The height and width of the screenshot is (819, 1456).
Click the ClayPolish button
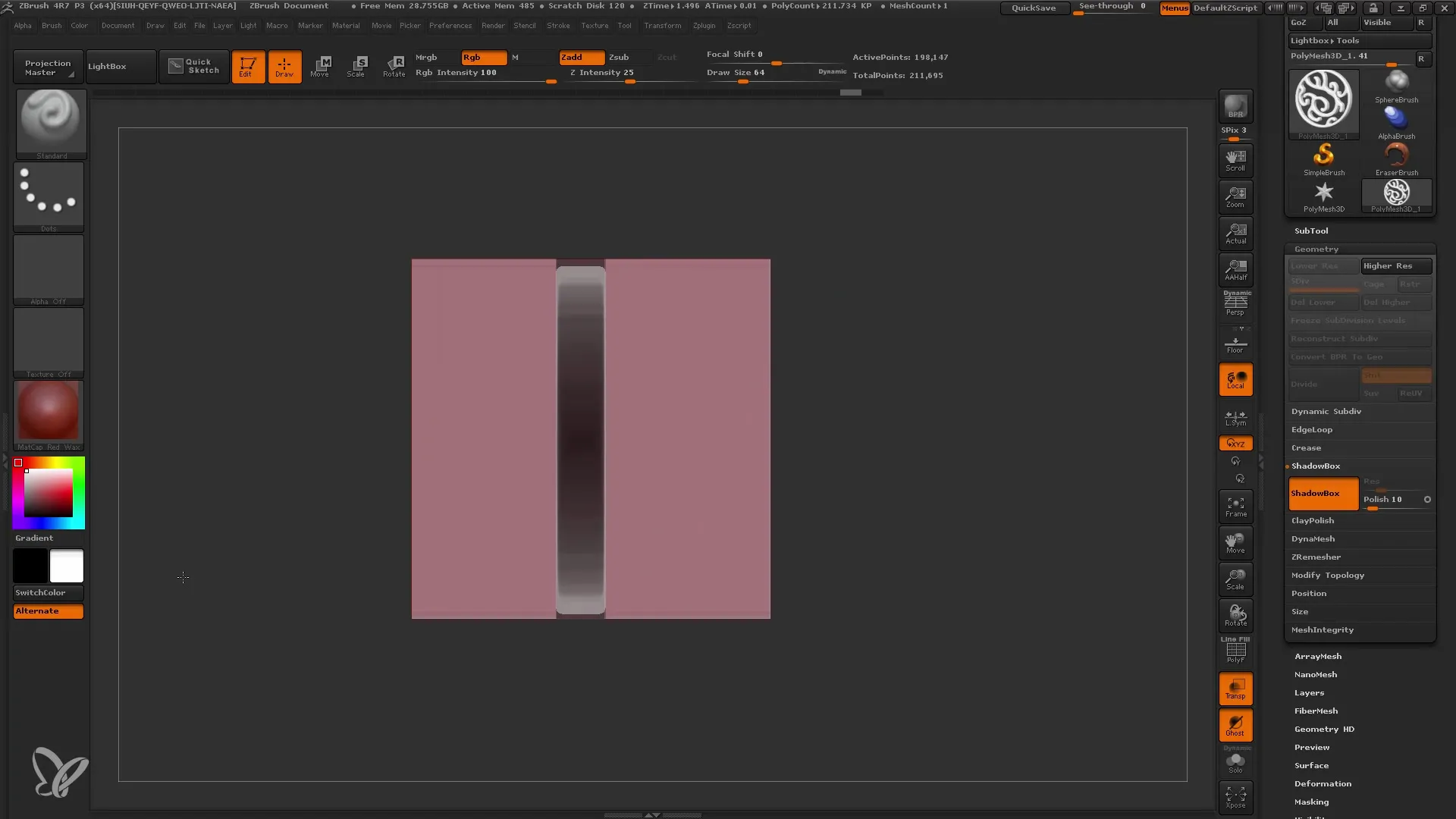[x=1313, y=520]
